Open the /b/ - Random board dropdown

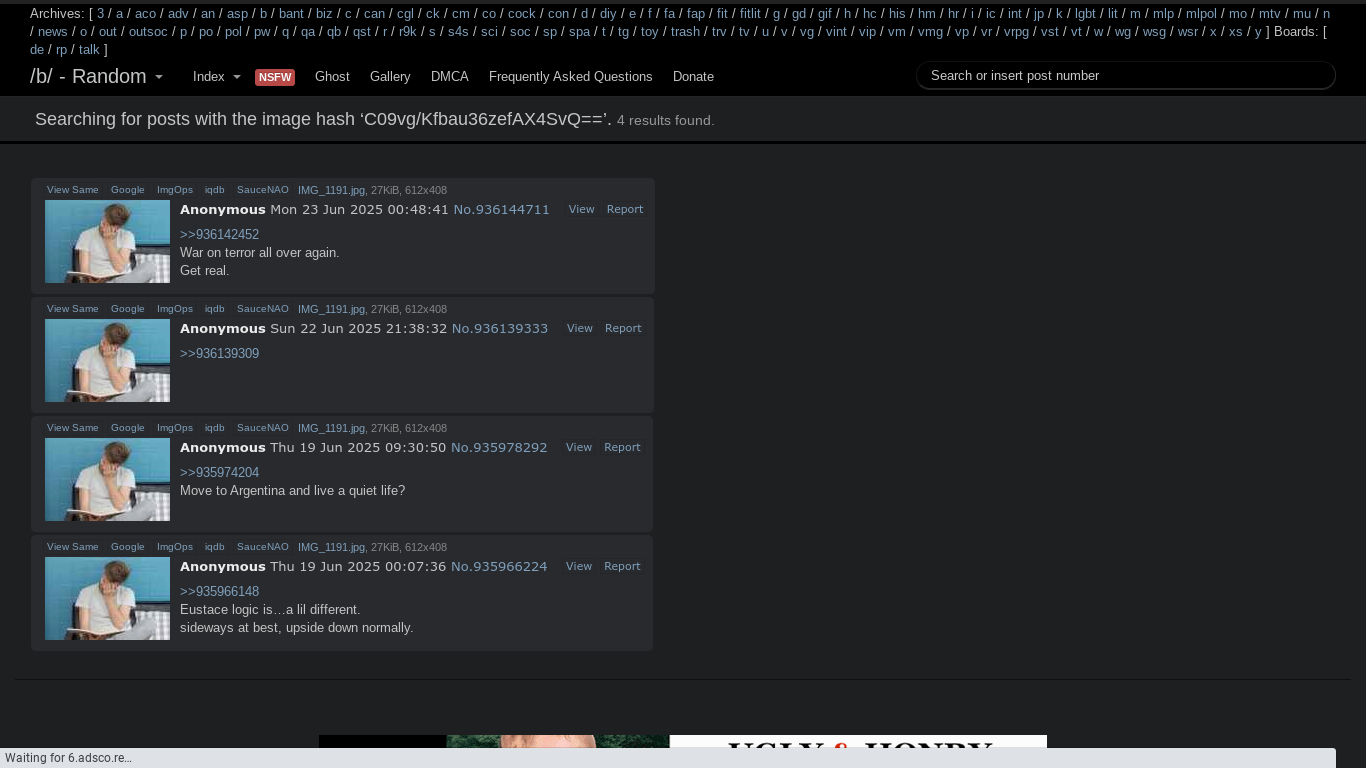tap(96, 77)
